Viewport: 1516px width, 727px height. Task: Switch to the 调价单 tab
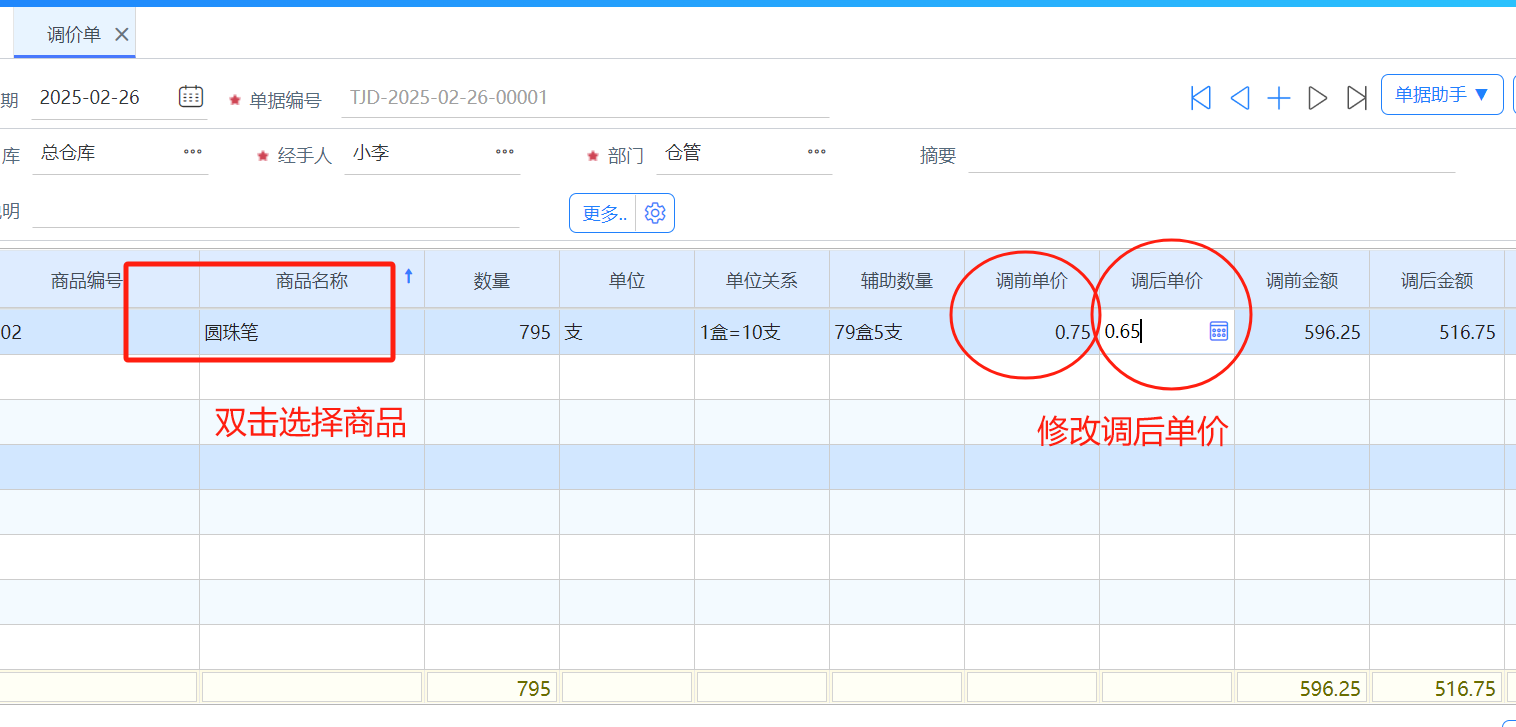point(73,35)
